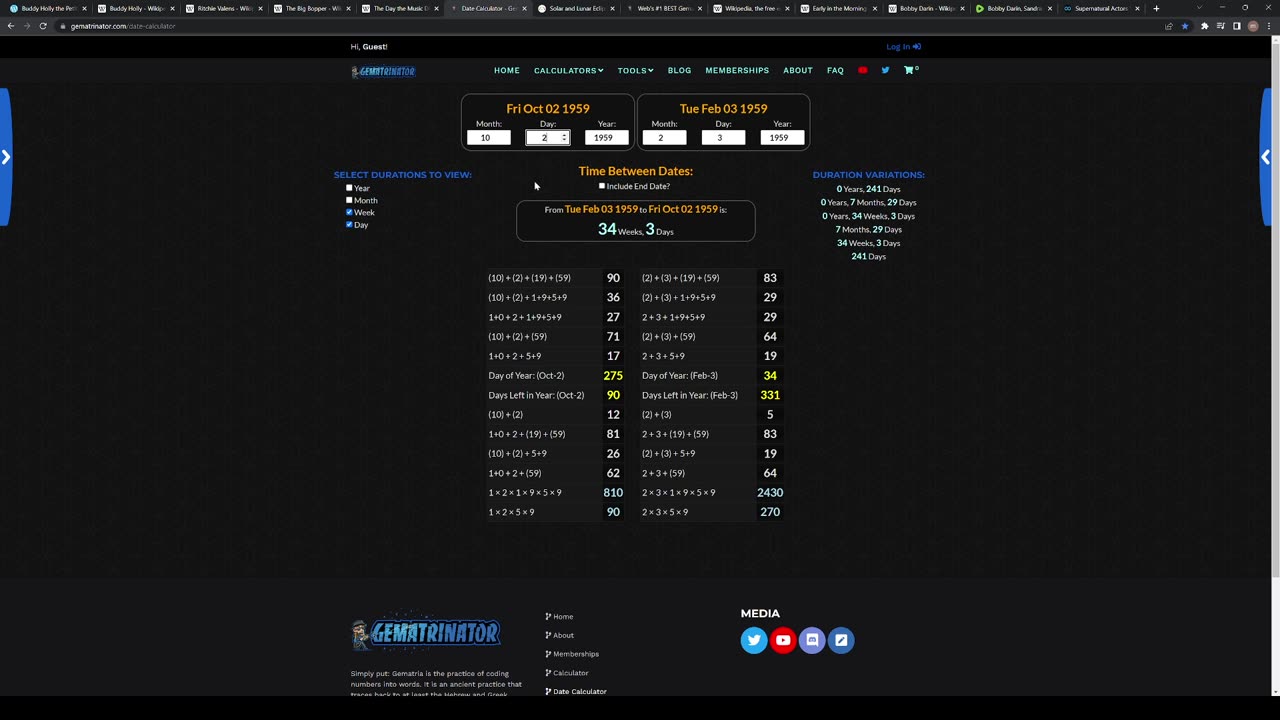Open the blue left side panel arrow
Screen dimensions: 1280x720
[x=5, y=157]
